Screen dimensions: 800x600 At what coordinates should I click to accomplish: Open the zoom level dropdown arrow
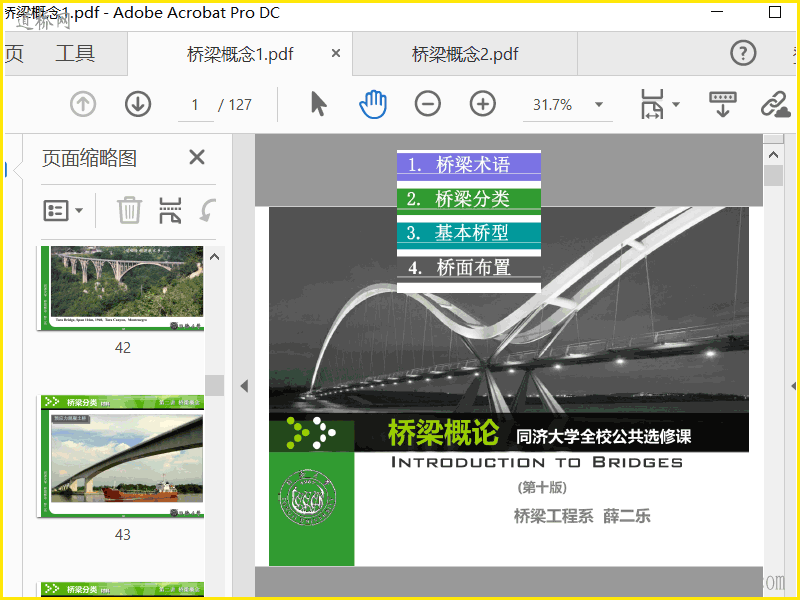[599, 105]
